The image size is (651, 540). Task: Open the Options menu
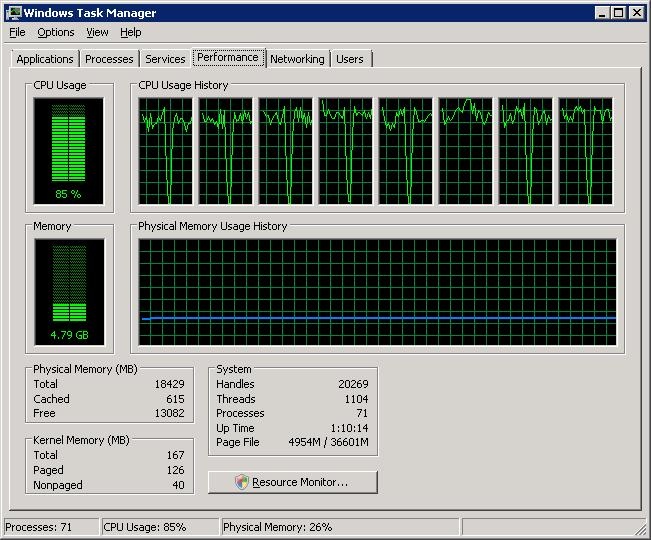[56, 32]
